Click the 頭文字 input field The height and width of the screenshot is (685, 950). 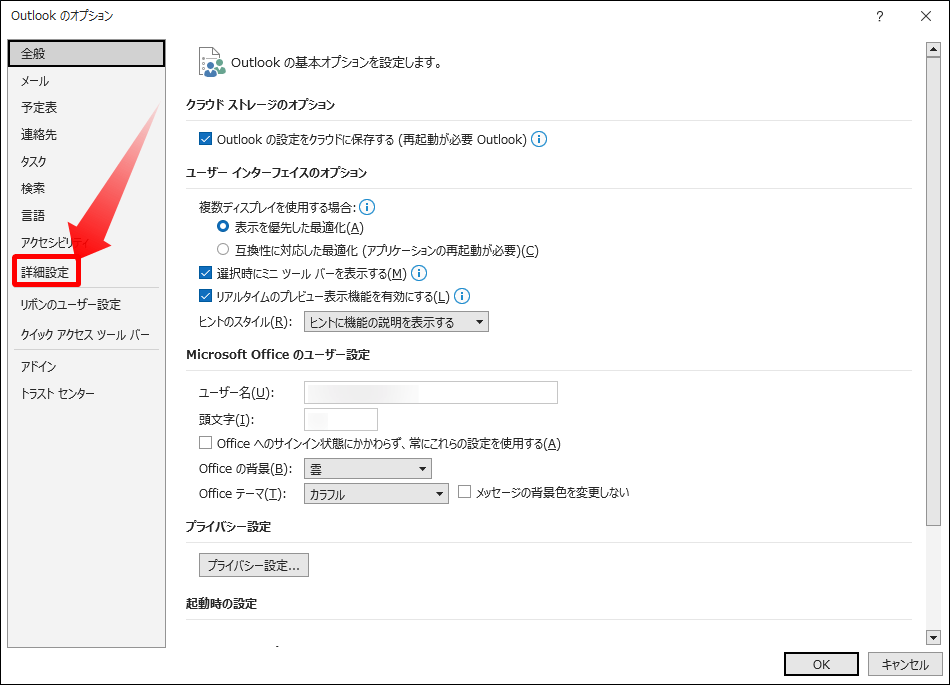[341, 419]
